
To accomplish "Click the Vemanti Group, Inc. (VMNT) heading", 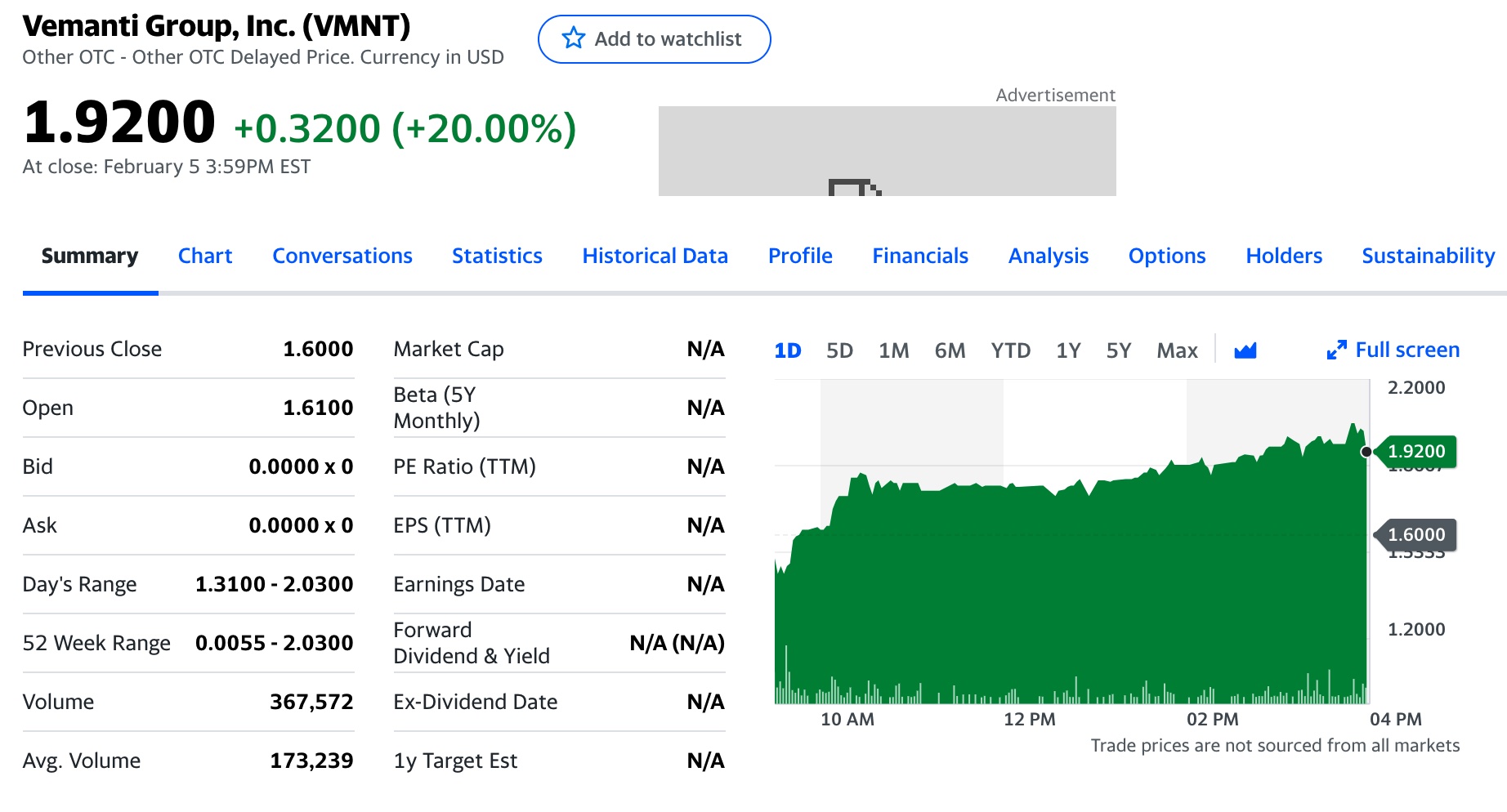I will 217,26.
